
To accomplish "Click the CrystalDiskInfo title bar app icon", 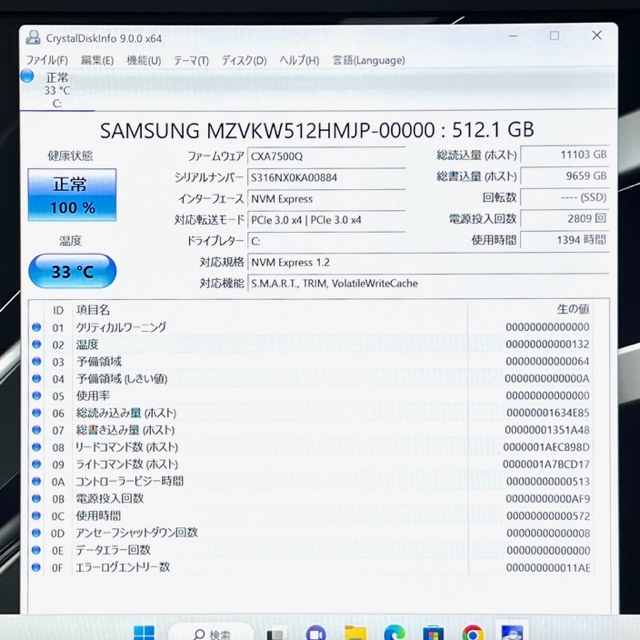I will coord(33,38).
